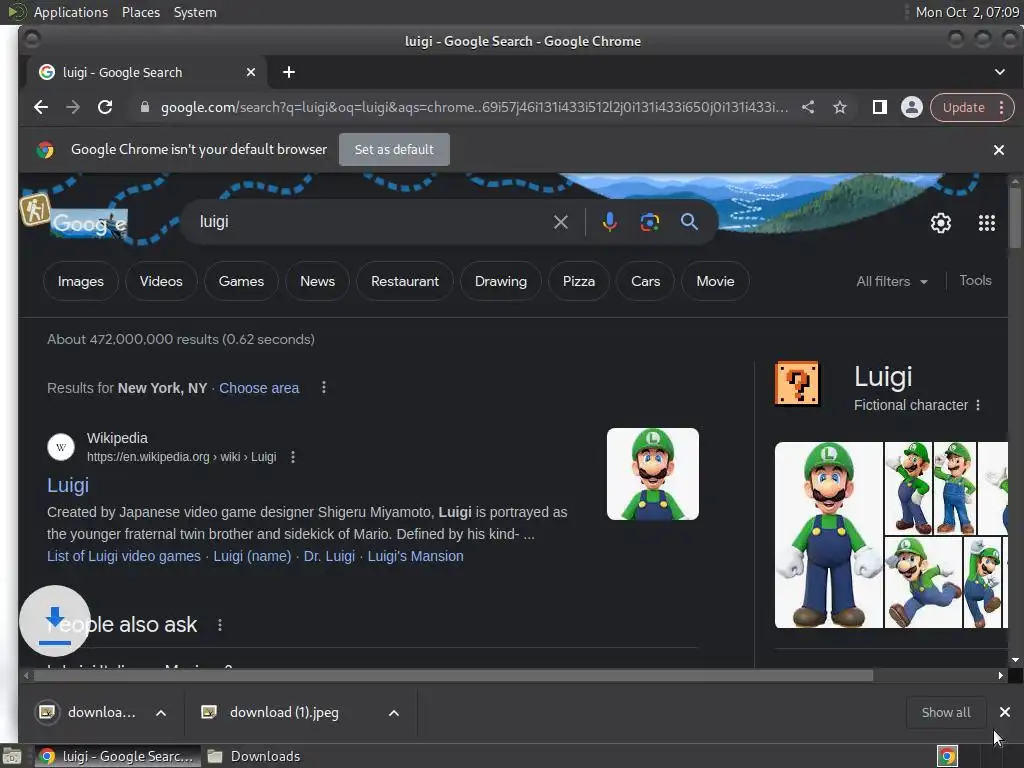Select the Movie filter chip
Screen dimensions: 1024x768
point(715,281)
